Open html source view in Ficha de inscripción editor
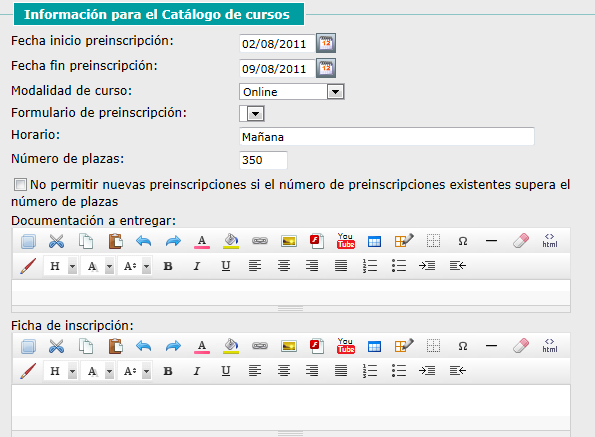 pyautogui.click(x=550, y=346)
